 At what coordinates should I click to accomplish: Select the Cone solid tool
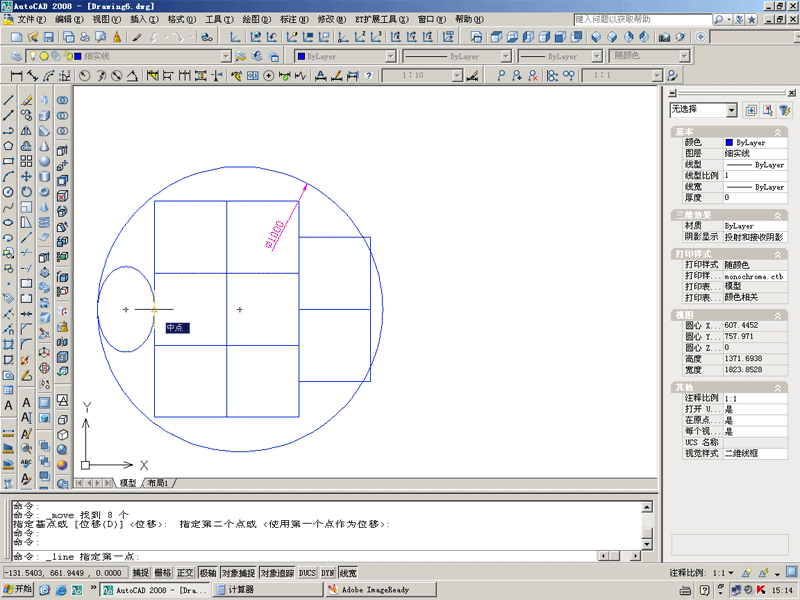click(44, 146)
